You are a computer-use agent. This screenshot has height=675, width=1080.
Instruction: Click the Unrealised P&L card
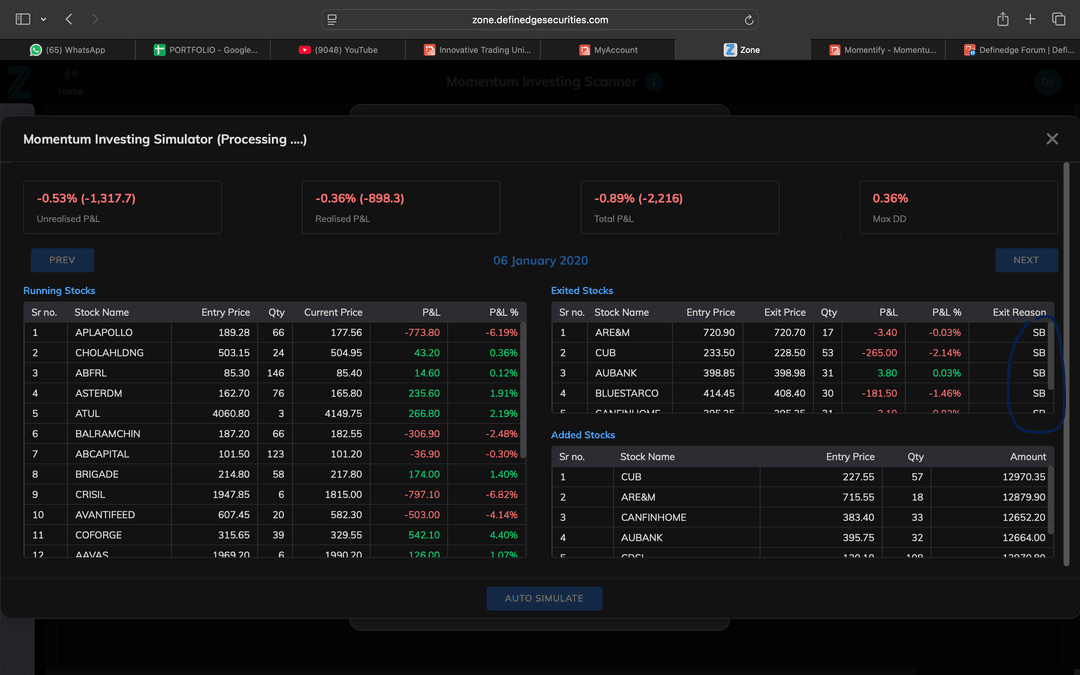click(x=123, y=207)
